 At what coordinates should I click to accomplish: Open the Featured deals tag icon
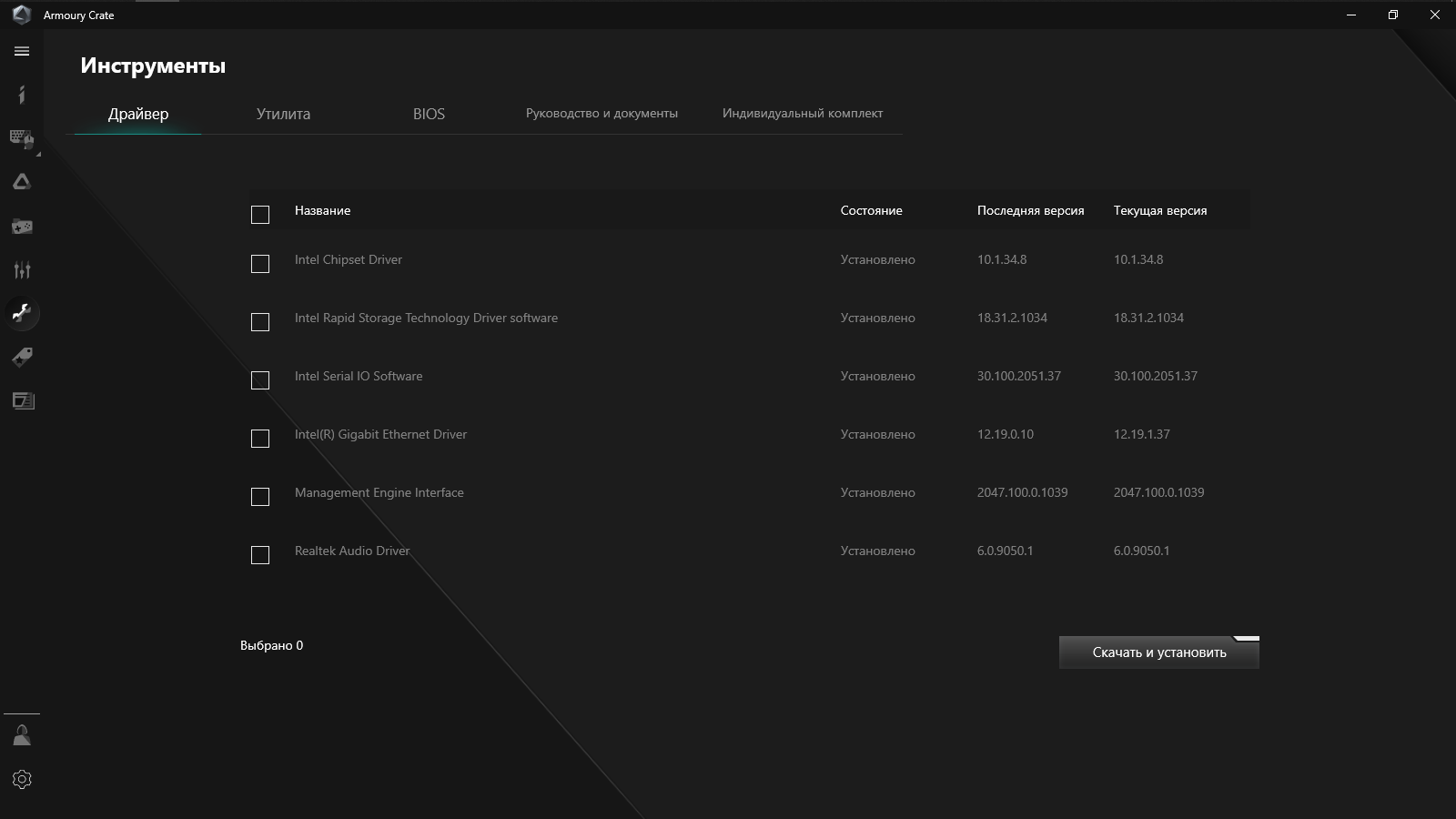(22, 357)
